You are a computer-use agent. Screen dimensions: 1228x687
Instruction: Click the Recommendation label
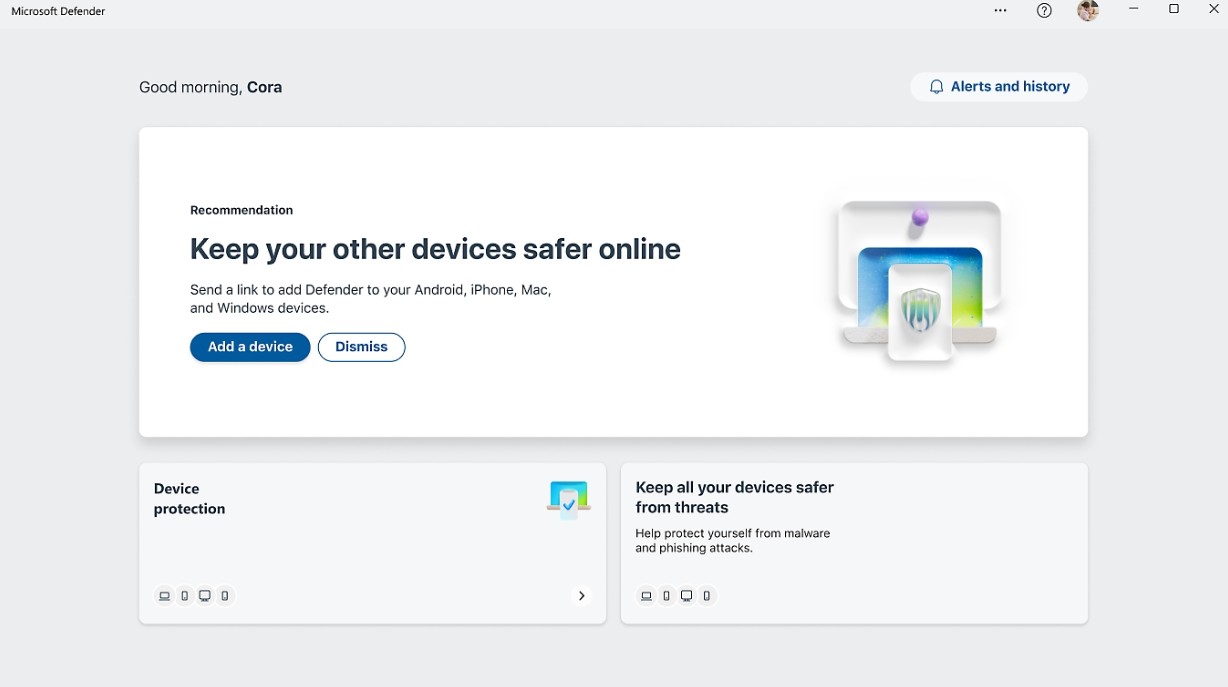(241, 210)
